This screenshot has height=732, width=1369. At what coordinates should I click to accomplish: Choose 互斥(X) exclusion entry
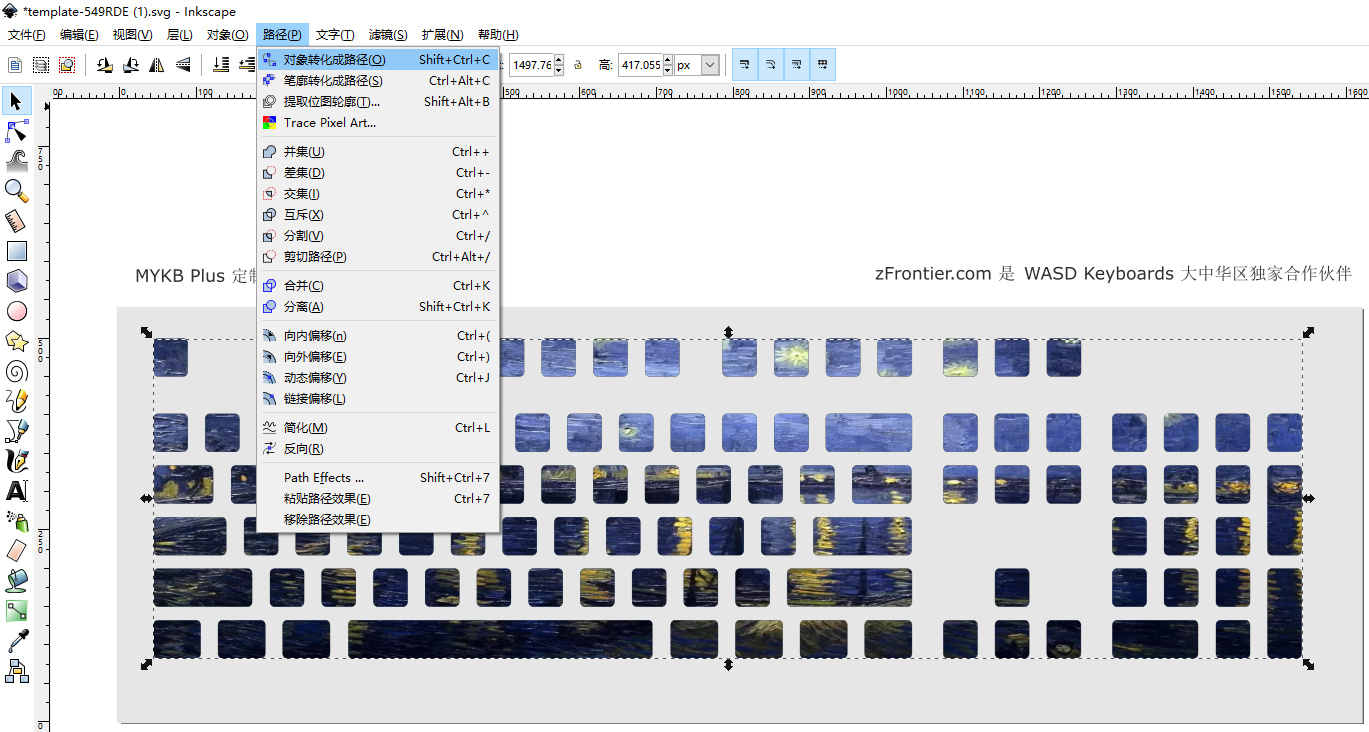(x=378, y=215)
